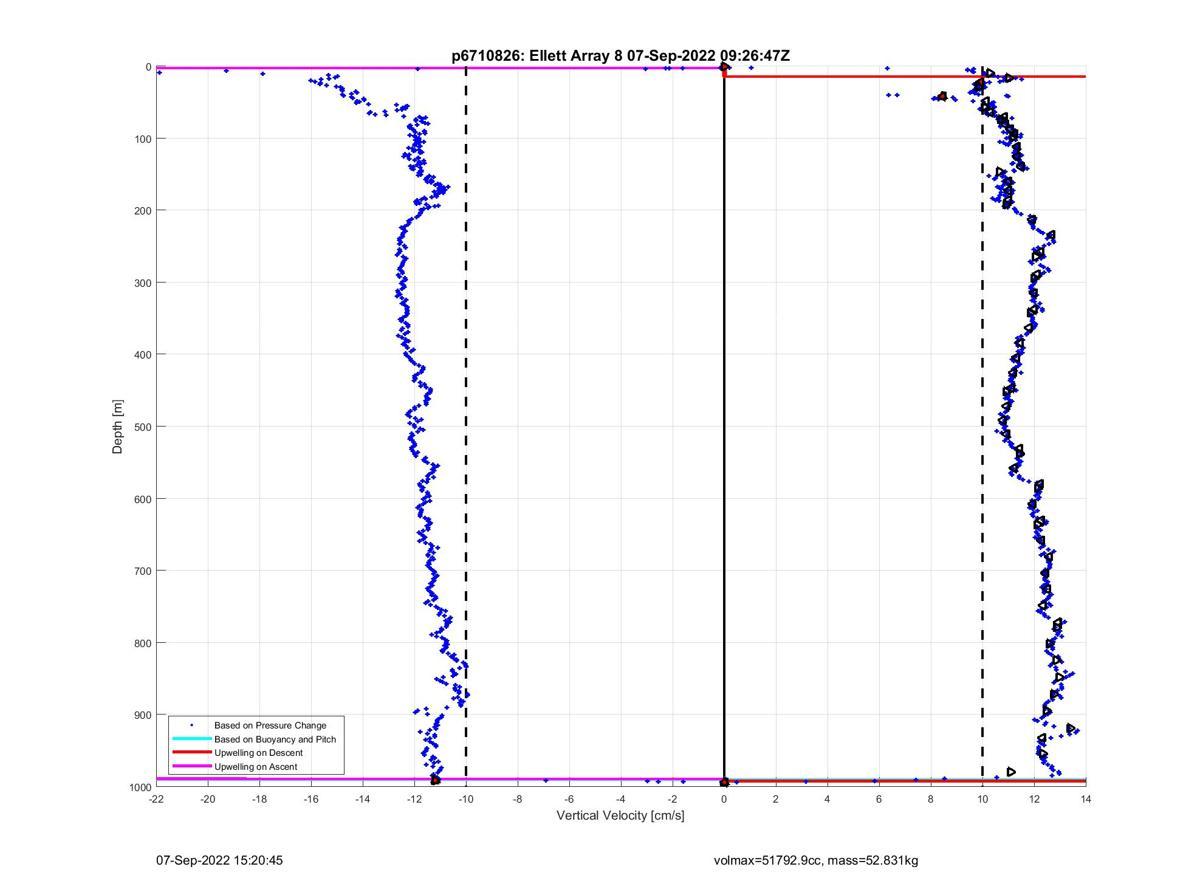The width and height of the screenshot is (1200, 885).
Task: Click the x-axis tick label '-6'
Action: [569, 799]
